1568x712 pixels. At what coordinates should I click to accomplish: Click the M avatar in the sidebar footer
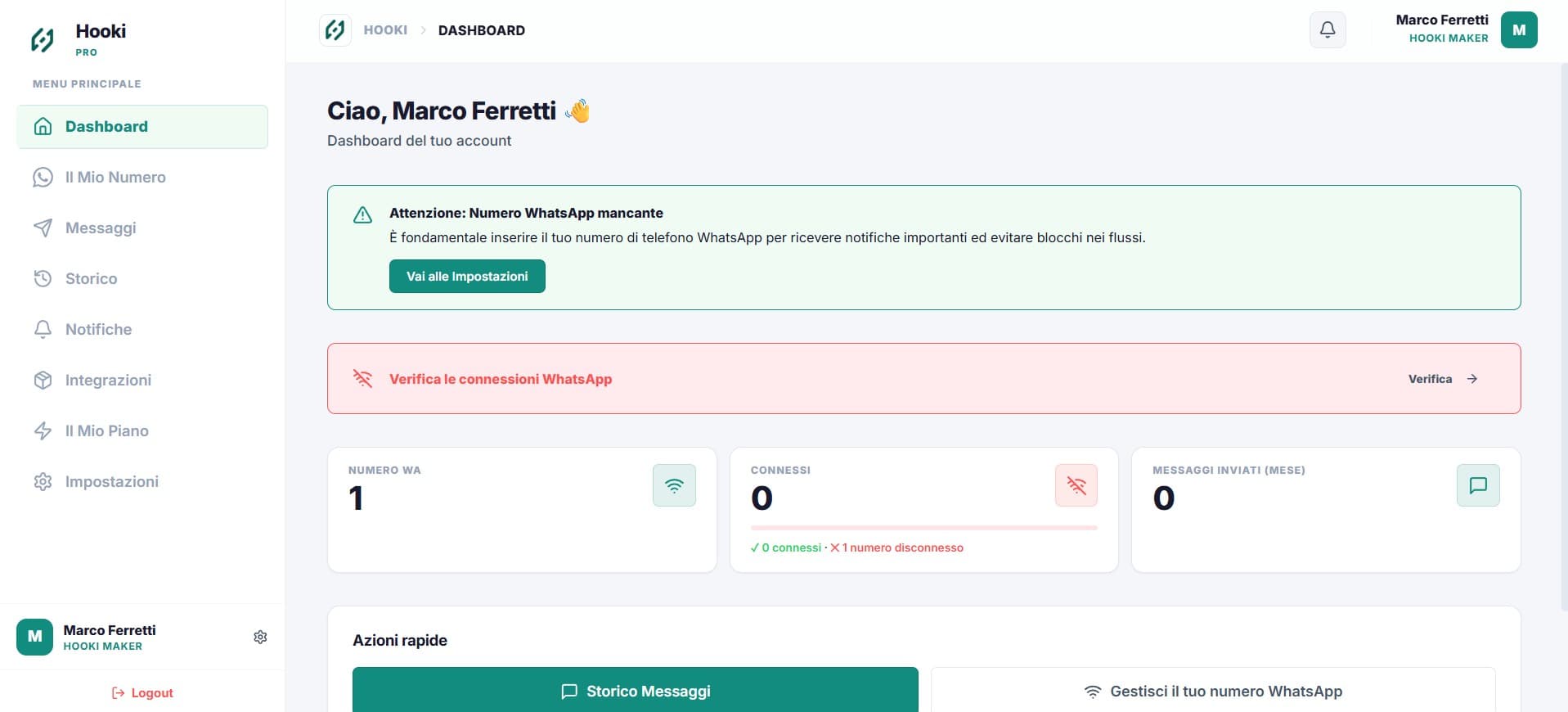pos(34,637)
